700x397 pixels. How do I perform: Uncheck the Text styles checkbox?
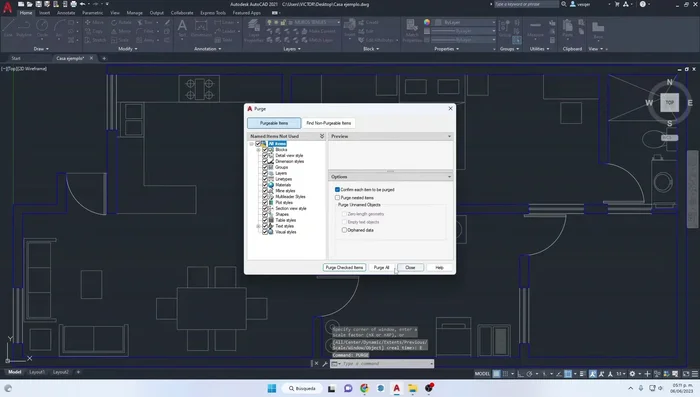point(265,226)
